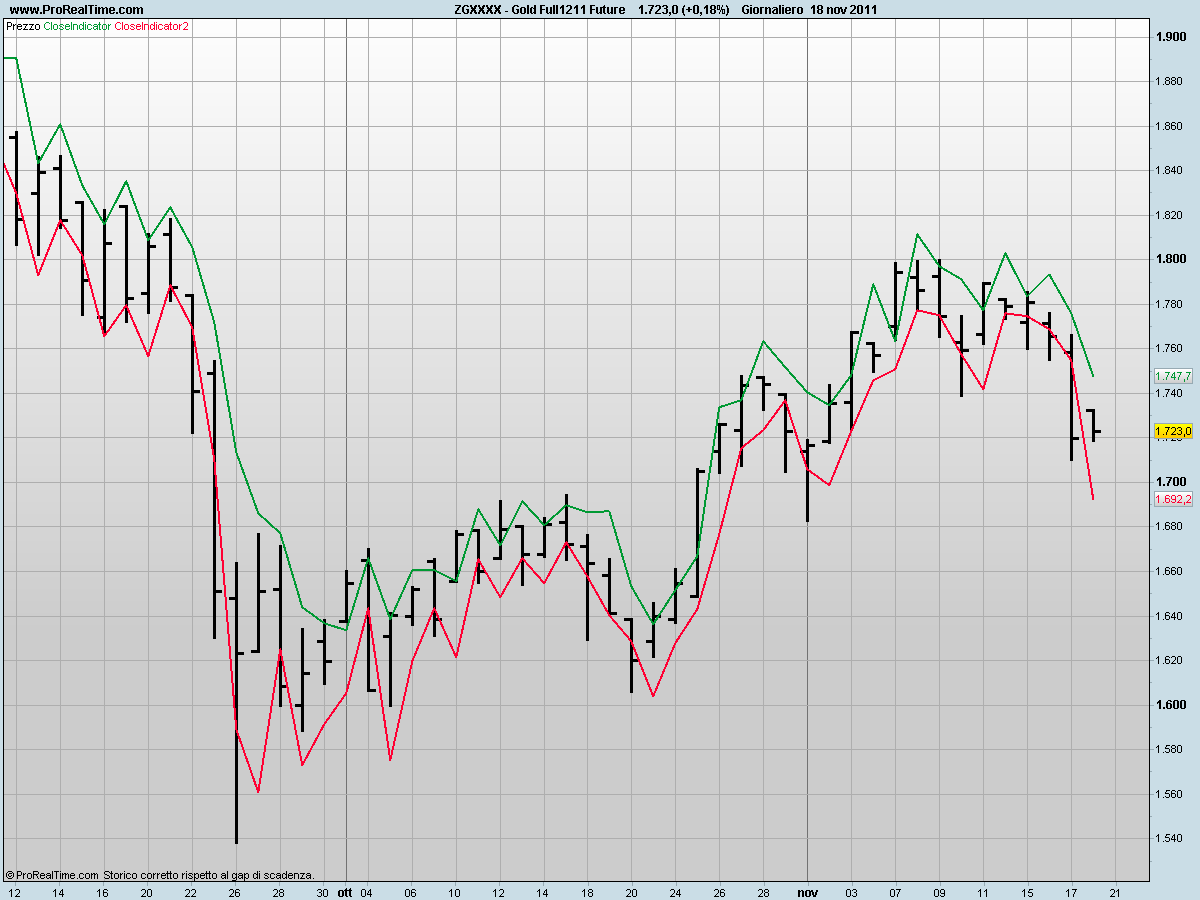The height and width of the screenshot is (900, 1200).
Task: Click the 1.760 price axis label
Action: 1171,349
